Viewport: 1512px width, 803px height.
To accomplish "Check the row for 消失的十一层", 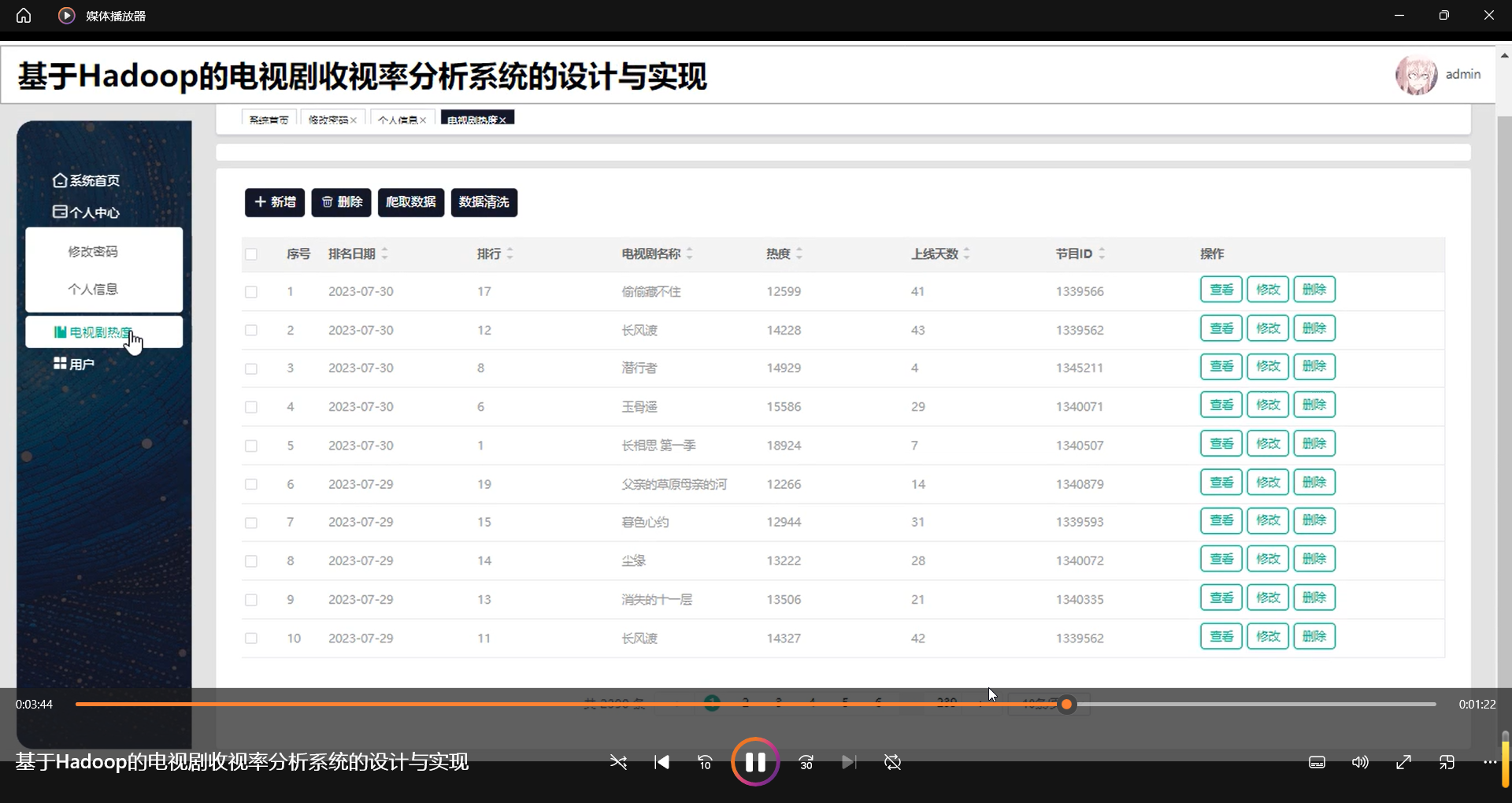I will (251, 600).
